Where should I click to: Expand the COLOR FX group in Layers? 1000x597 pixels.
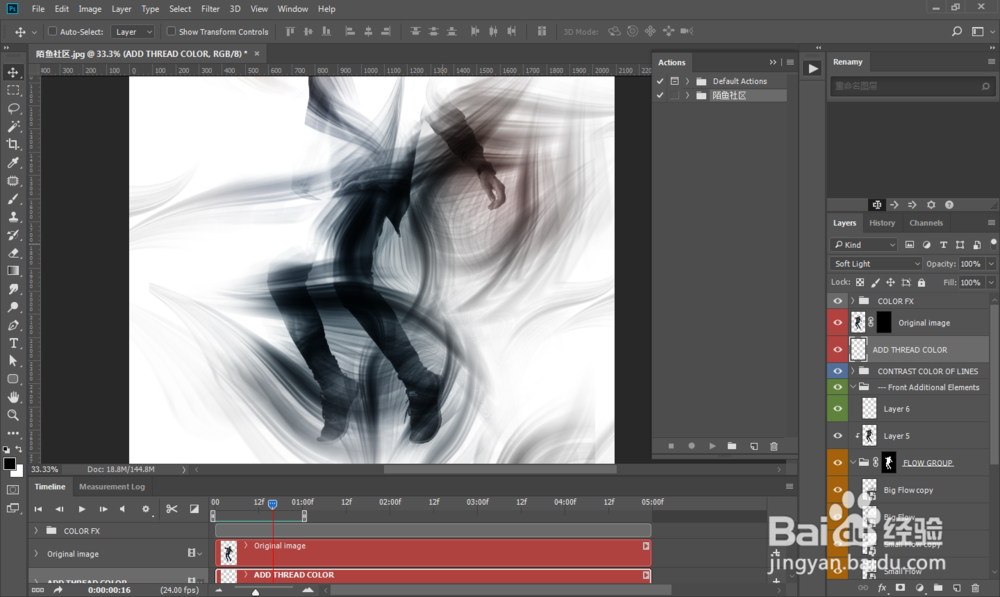coord(853,301)
